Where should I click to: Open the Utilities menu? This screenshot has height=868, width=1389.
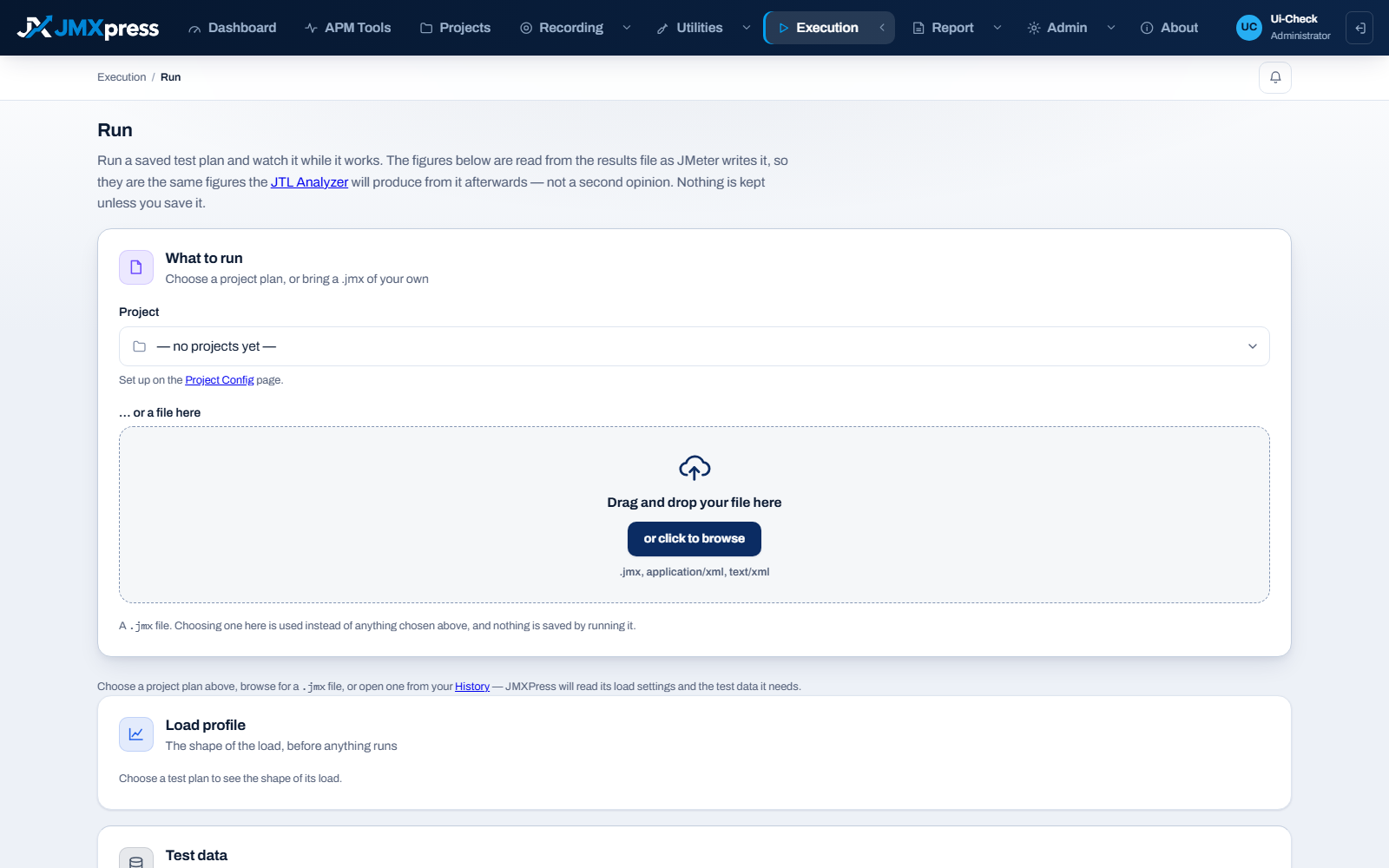pyautogui.click(x=689, y=28)
